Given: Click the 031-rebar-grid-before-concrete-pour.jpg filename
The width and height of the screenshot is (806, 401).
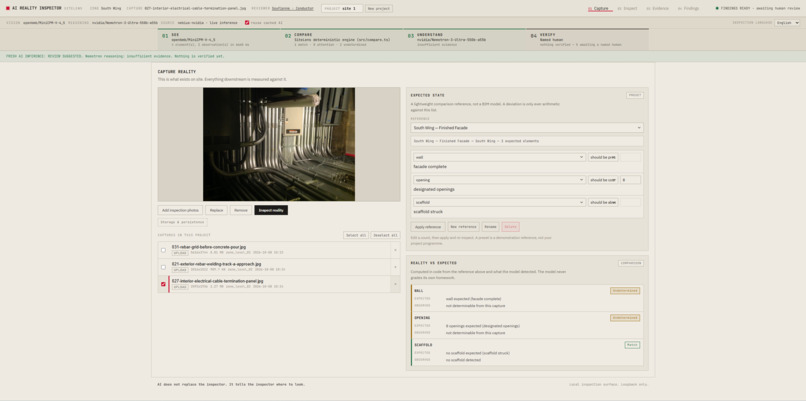Looking at the screenshot, I should [209, 247].
